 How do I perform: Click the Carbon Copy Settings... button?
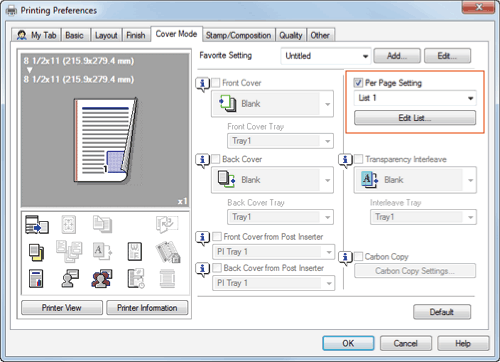[x=415, y=271]
